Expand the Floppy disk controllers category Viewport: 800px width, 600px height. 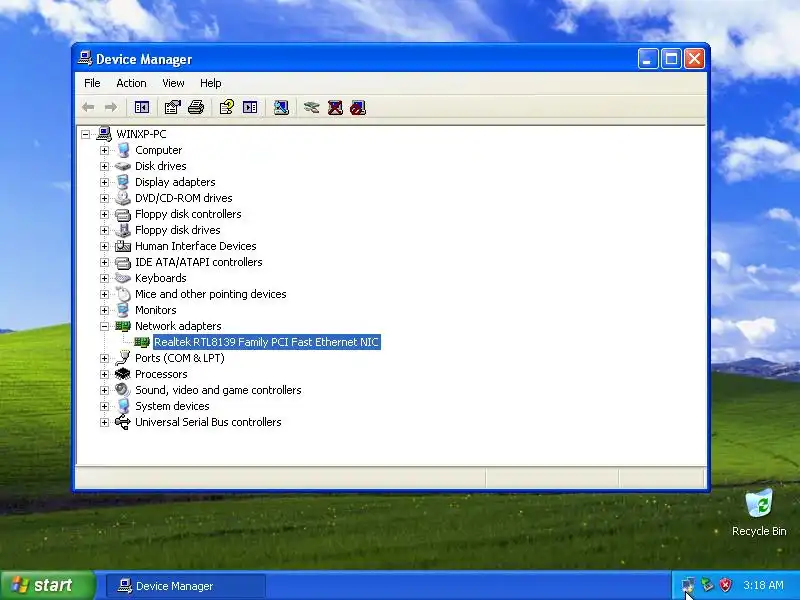click(x=104, y=214)
